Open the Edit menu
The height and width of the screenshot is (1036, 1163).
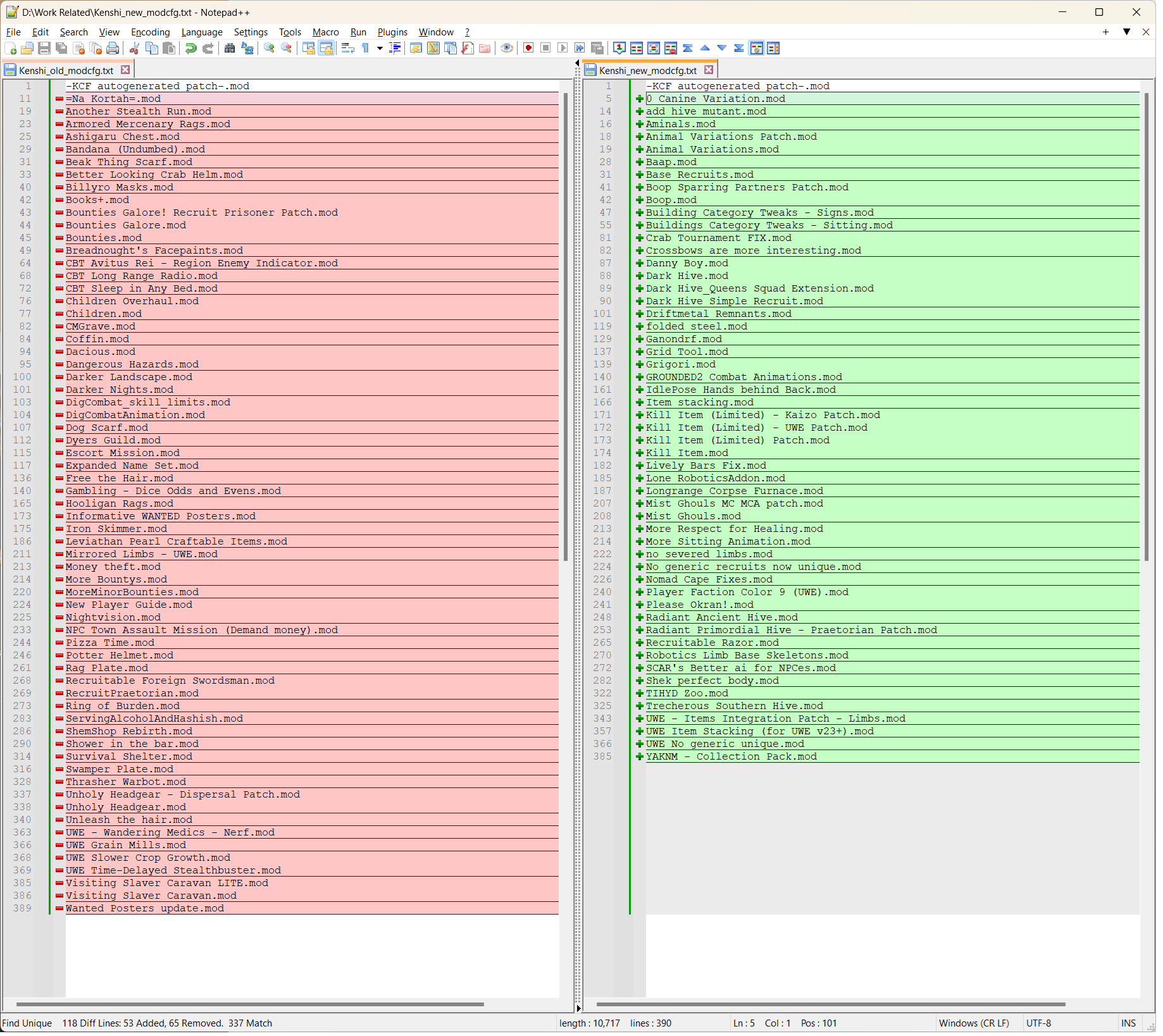pyautogui.click(x=40, y=32)
